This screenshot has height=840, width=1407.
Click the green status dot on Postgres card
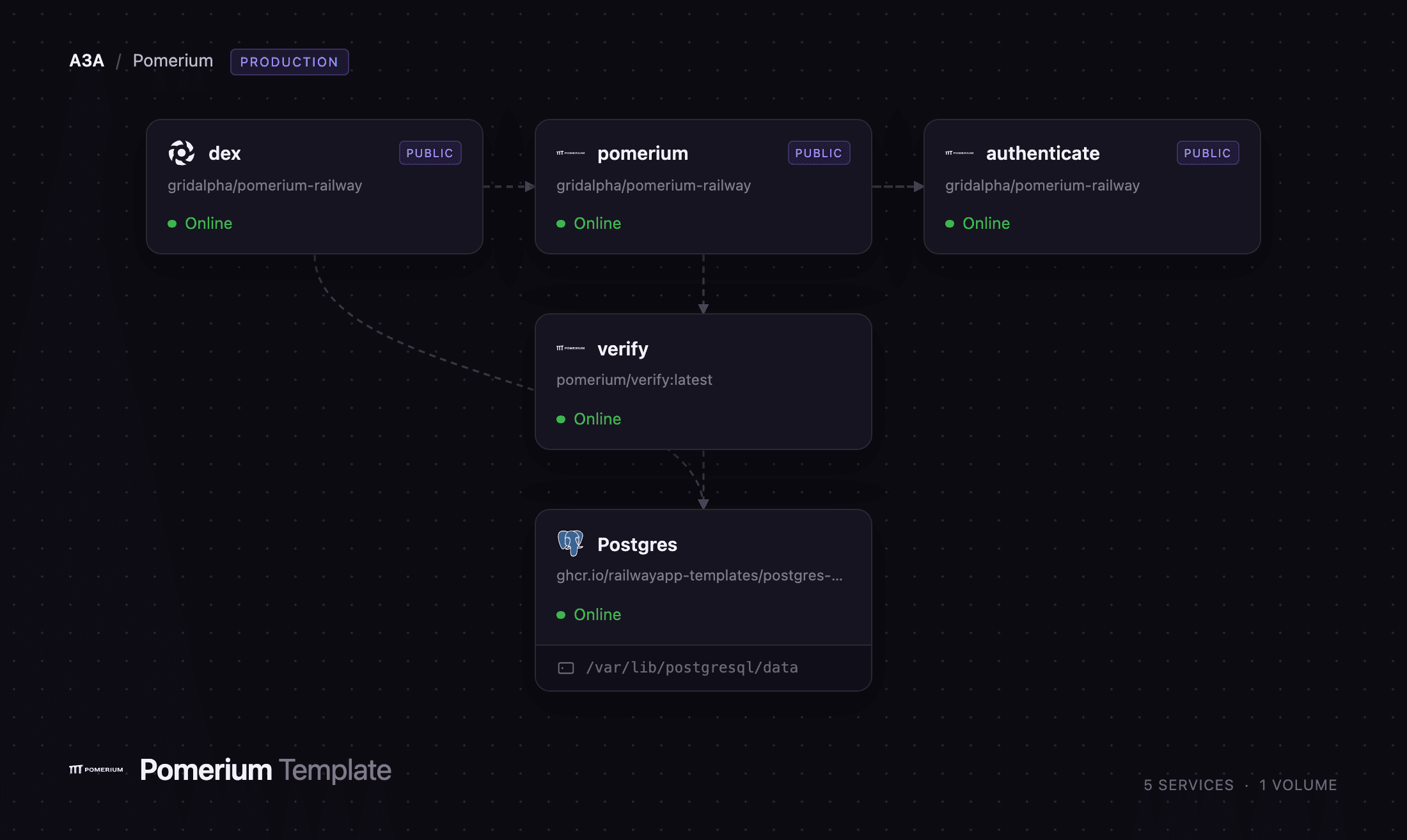561,615
